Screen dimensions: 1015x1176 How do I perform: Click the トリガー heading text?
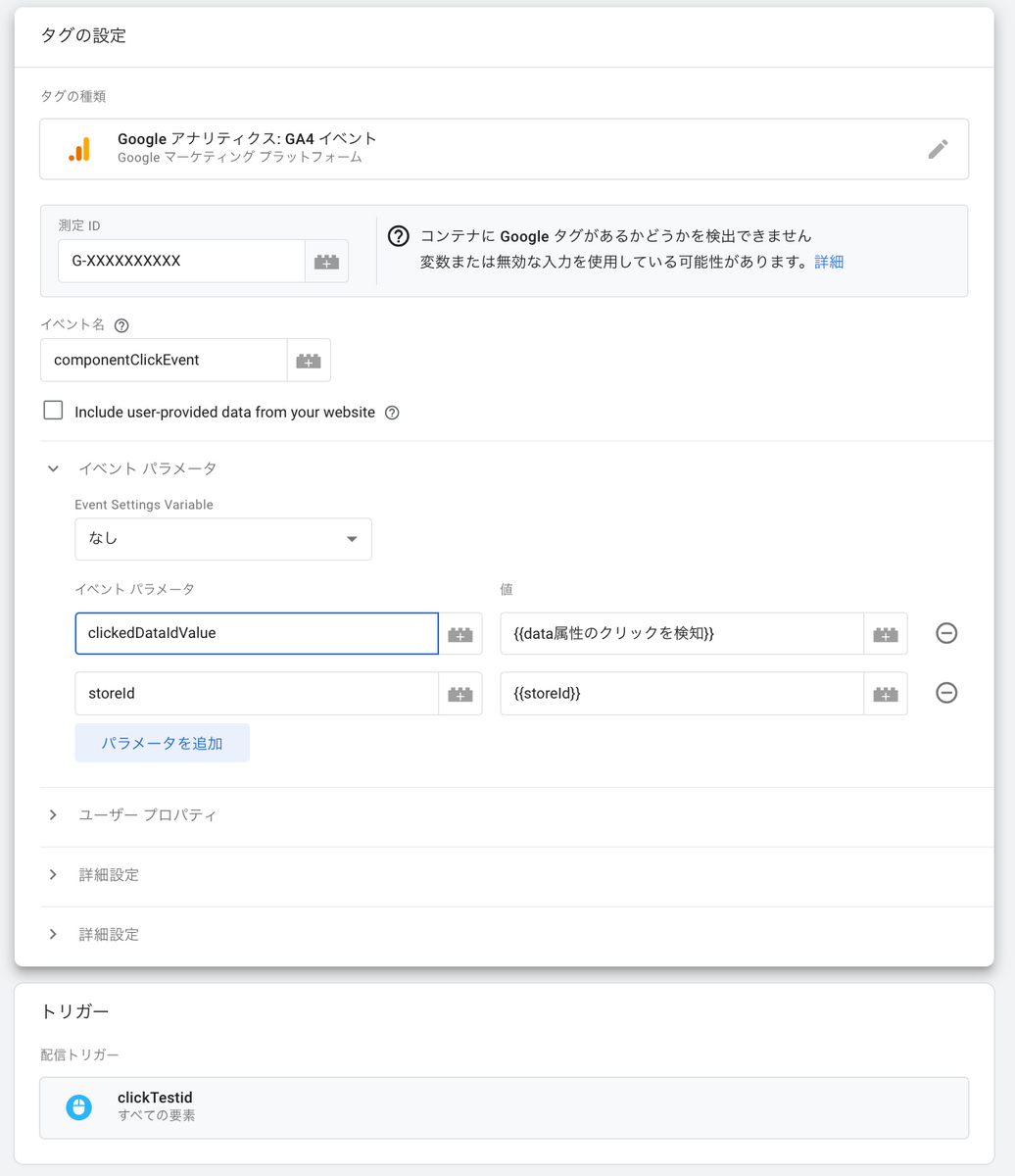(x=74, y=1011)
